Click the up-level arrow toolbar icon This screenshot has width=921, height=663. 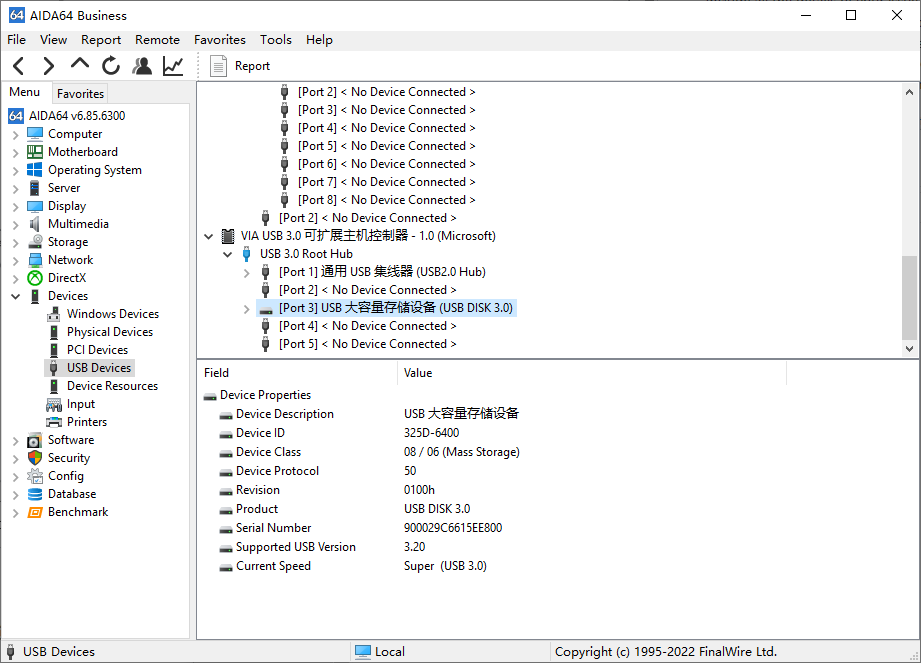pos(80,64)
